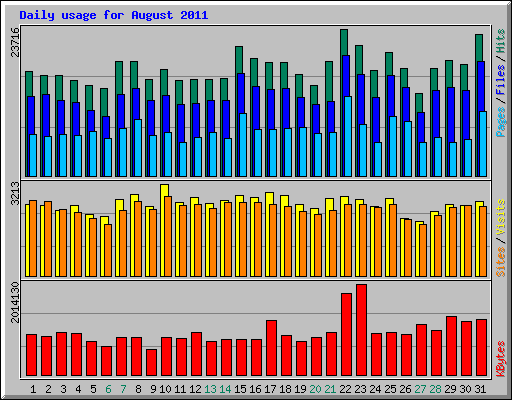Select the cyan Pages bar for day 22
Screen dimensions: 512x400
coord(348,137)
